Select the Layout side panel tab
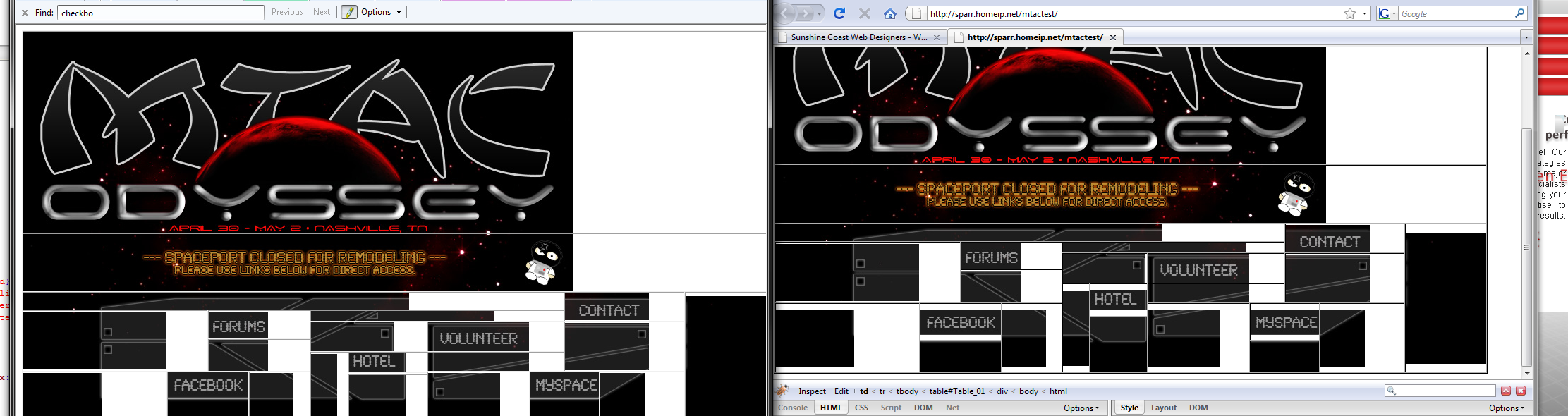 pyautogui.click(x=1164, y=408)
